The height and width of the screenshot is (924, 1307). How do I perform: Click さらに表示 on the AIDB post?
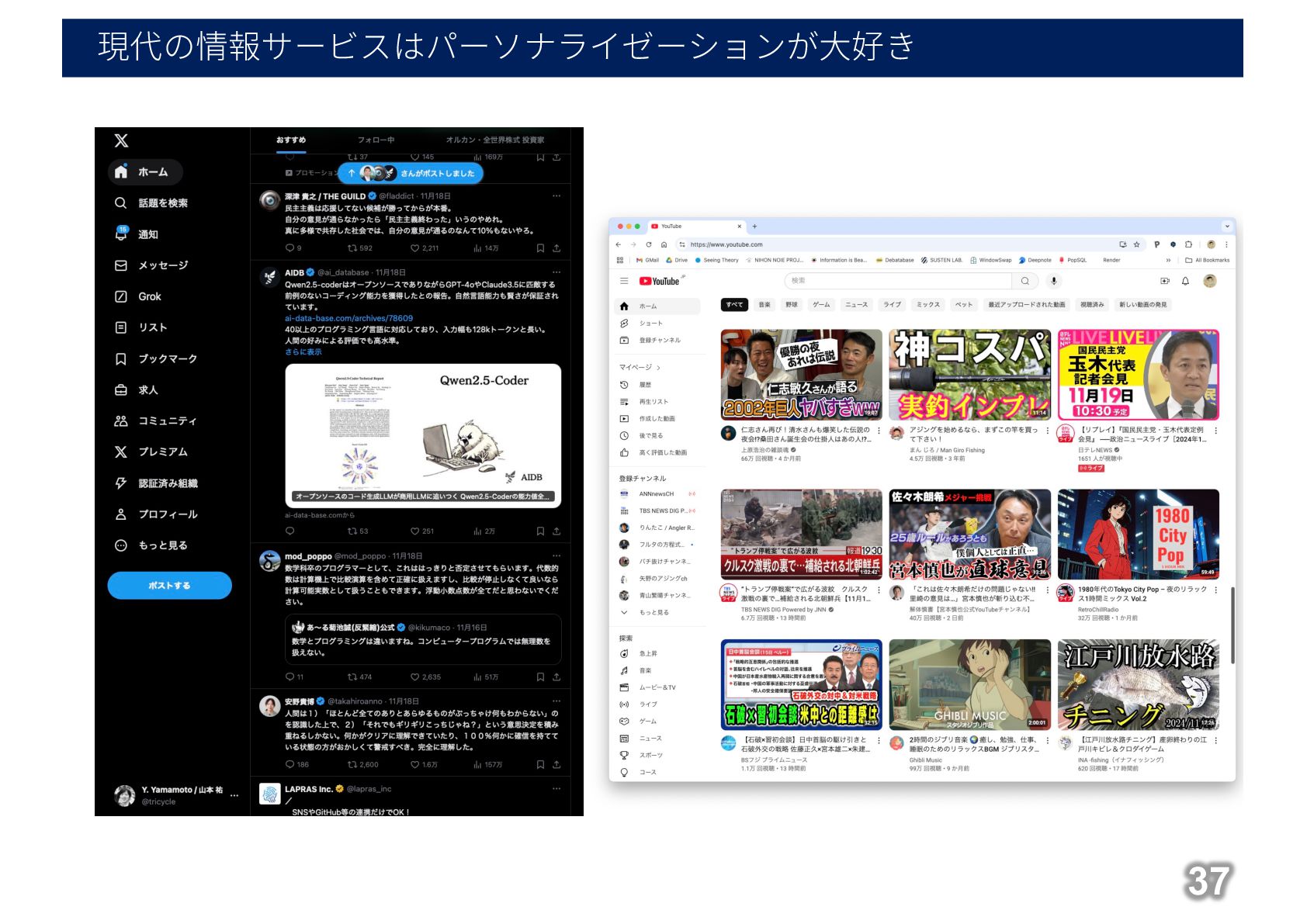coord(303,352)
